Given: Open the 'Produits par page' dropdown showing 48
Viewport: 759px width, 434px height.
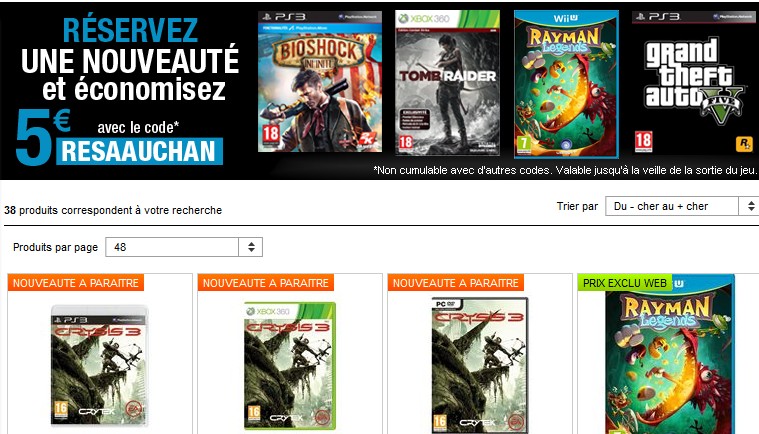Looking at the screenshot, I should pyautogui.click(x=184, y=247).
